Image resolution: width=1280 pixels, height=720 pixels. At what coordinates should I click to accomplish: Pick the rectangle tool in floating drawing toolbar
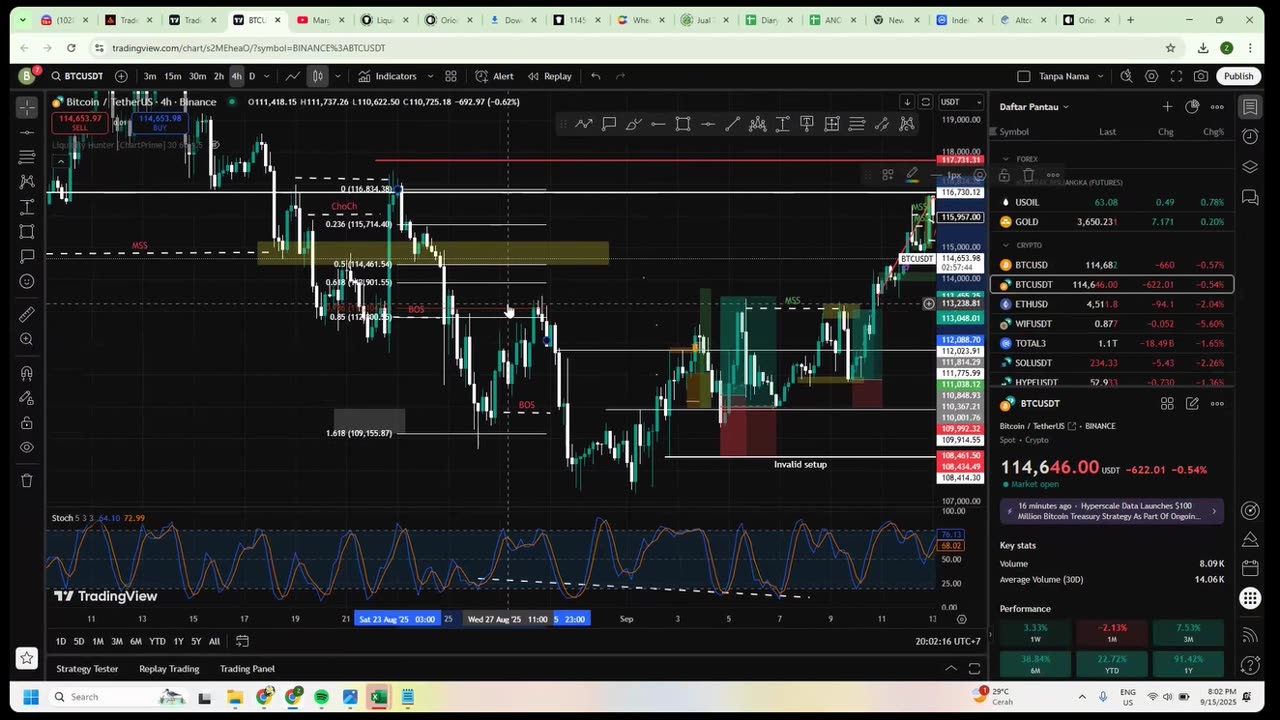click(683, 124)
